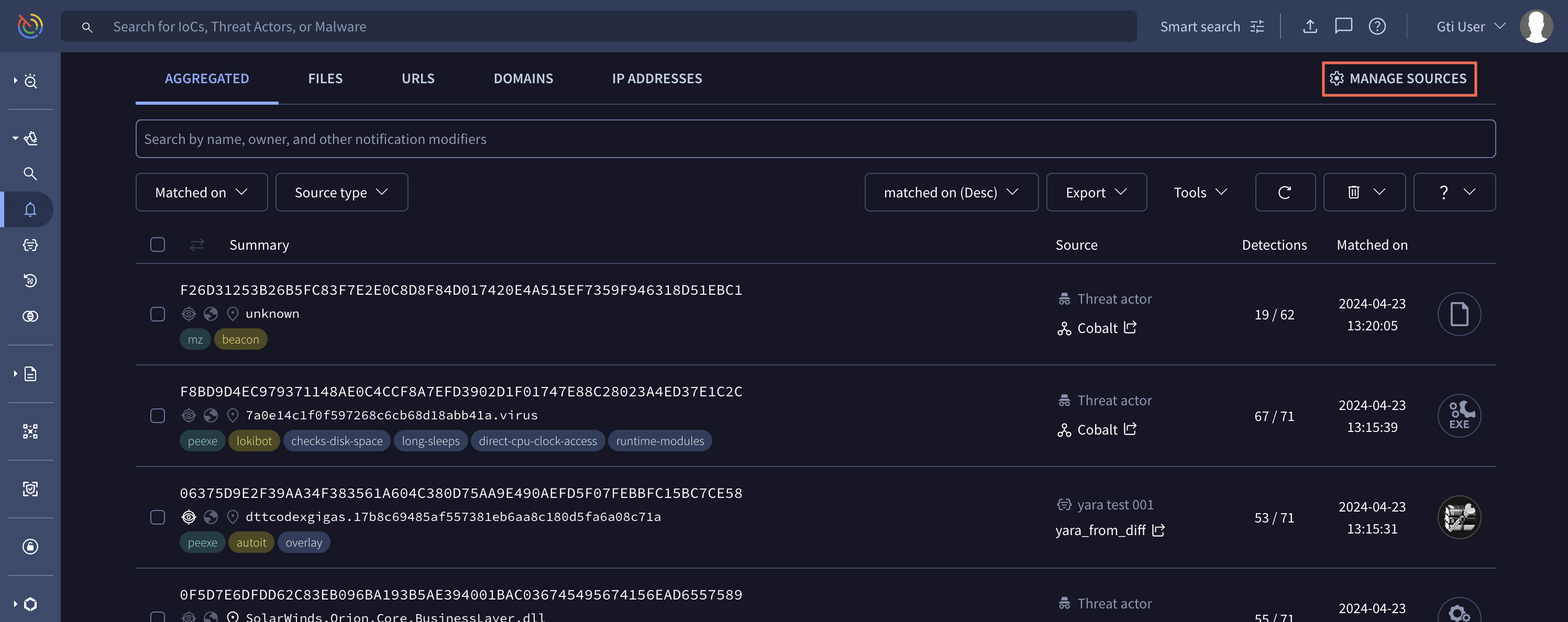Toggle the select-all checkbox in table header
This screenshot has height=622, width=1568.
tap(158, 245)
